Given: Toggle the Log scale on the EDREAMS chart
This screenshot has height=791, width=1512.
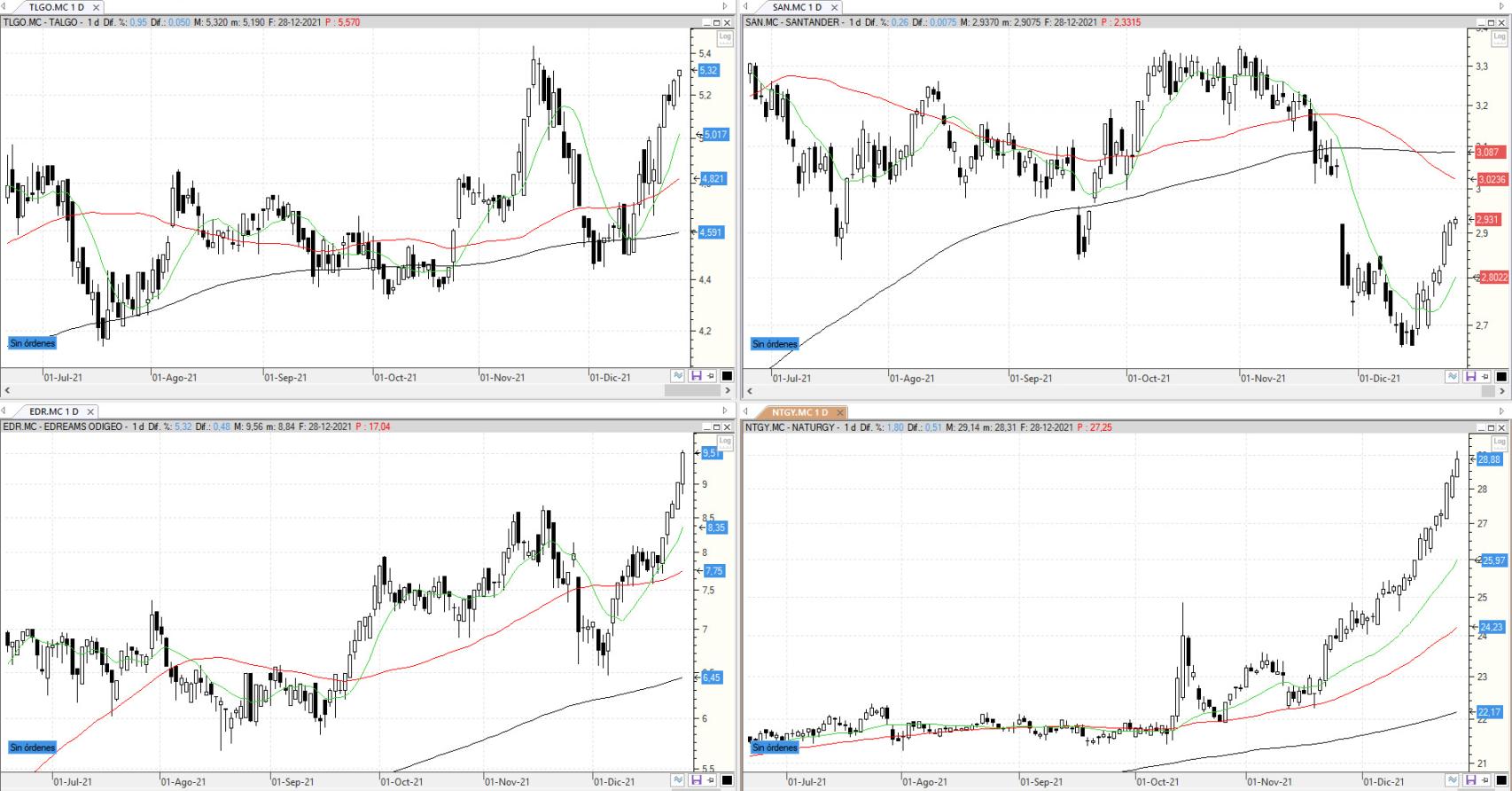Looking at the screenshot, I should (x=725, y=441).
